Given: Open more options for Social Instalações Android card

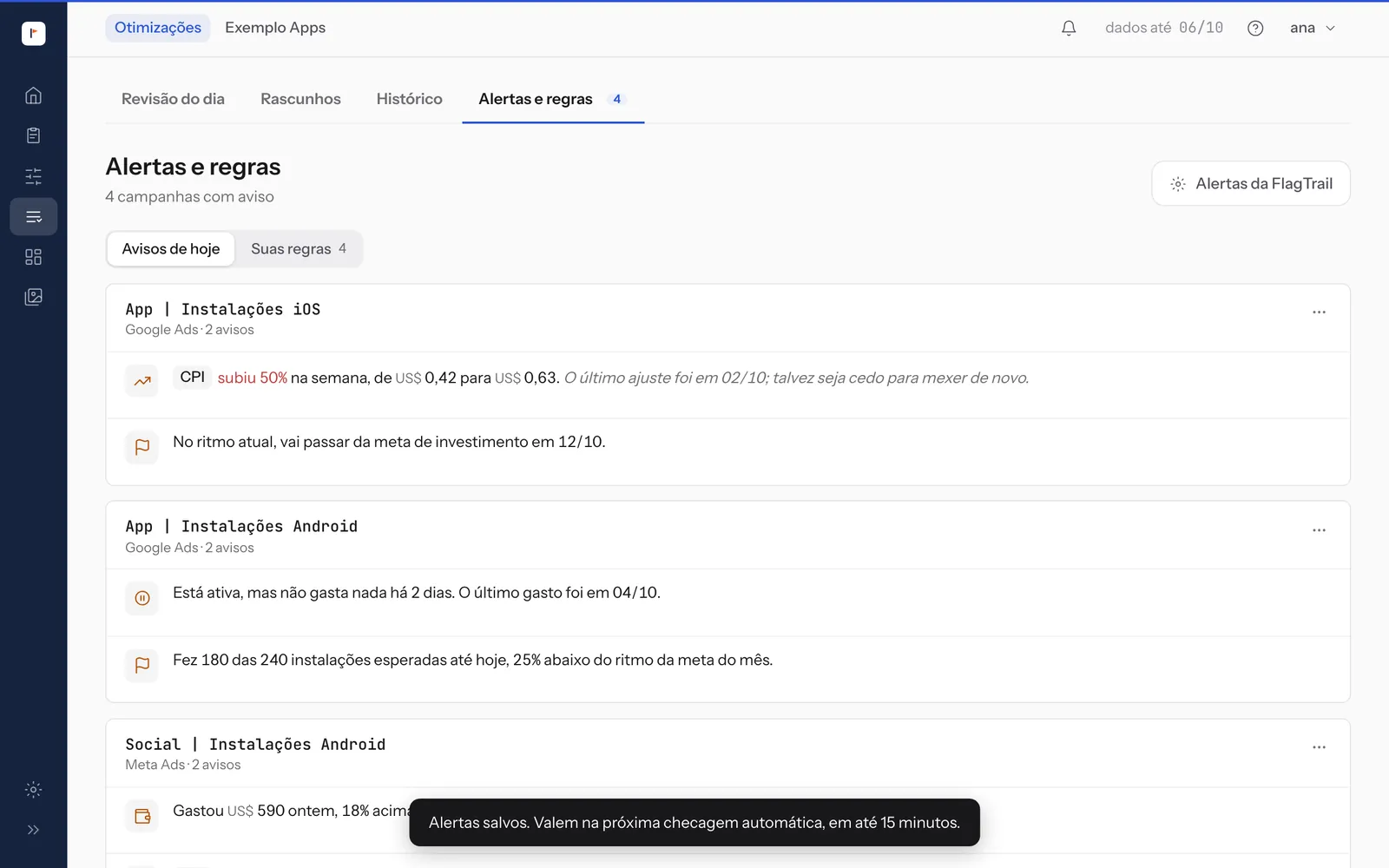Looking at the screenshot, I should click(x=1319, y=746).
